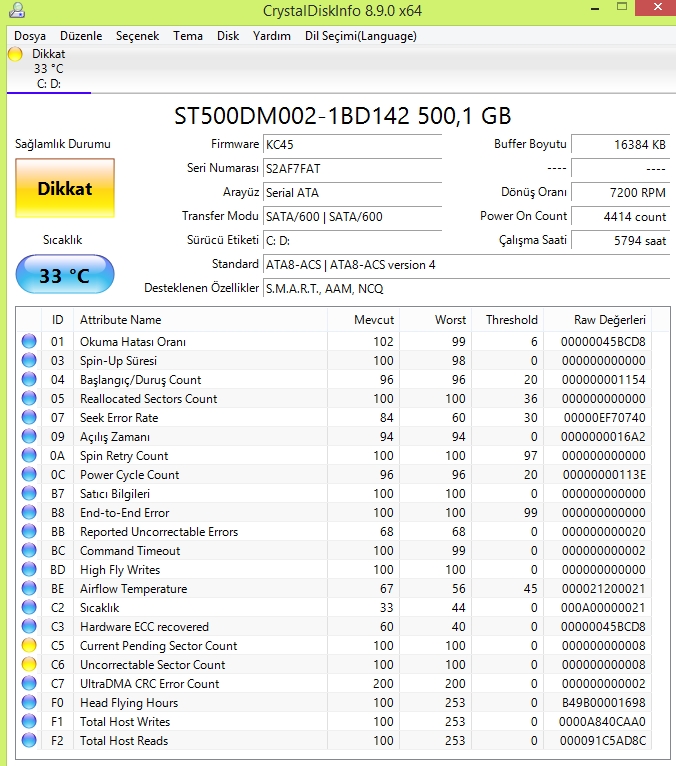Open the Dil Seçimi(Language) menu
Screen dimensions: 676x766
[x=360, y=36]
